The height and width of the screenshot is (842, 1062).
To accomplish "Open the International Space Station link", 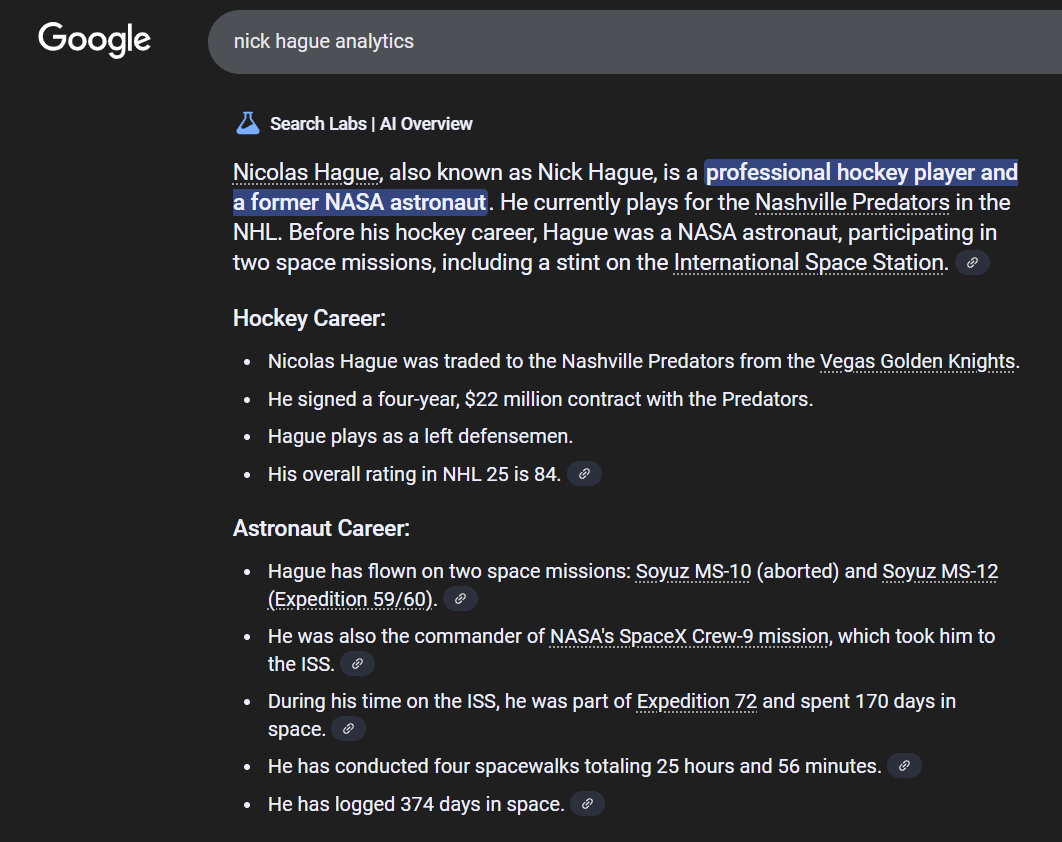I will (x=809, y=263).
